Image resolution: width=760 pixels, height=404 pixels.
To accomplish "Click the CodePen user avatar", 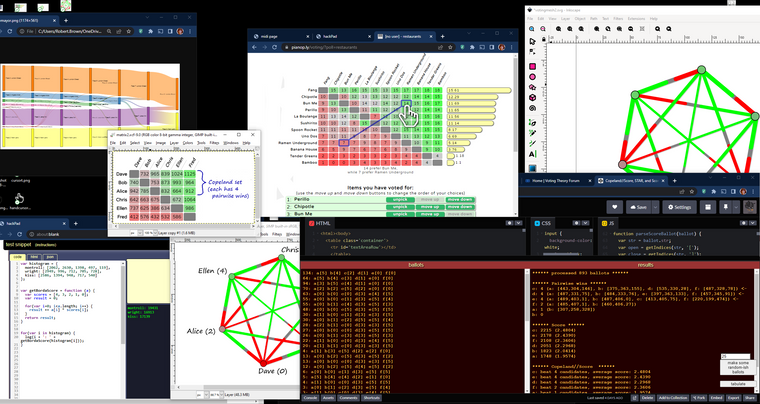I will coord(750,206).
